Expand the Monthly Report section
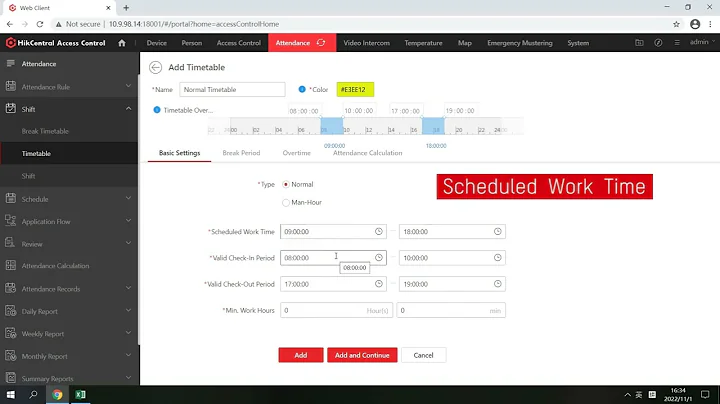The image size is (720, 404). (x=128, y=355)
